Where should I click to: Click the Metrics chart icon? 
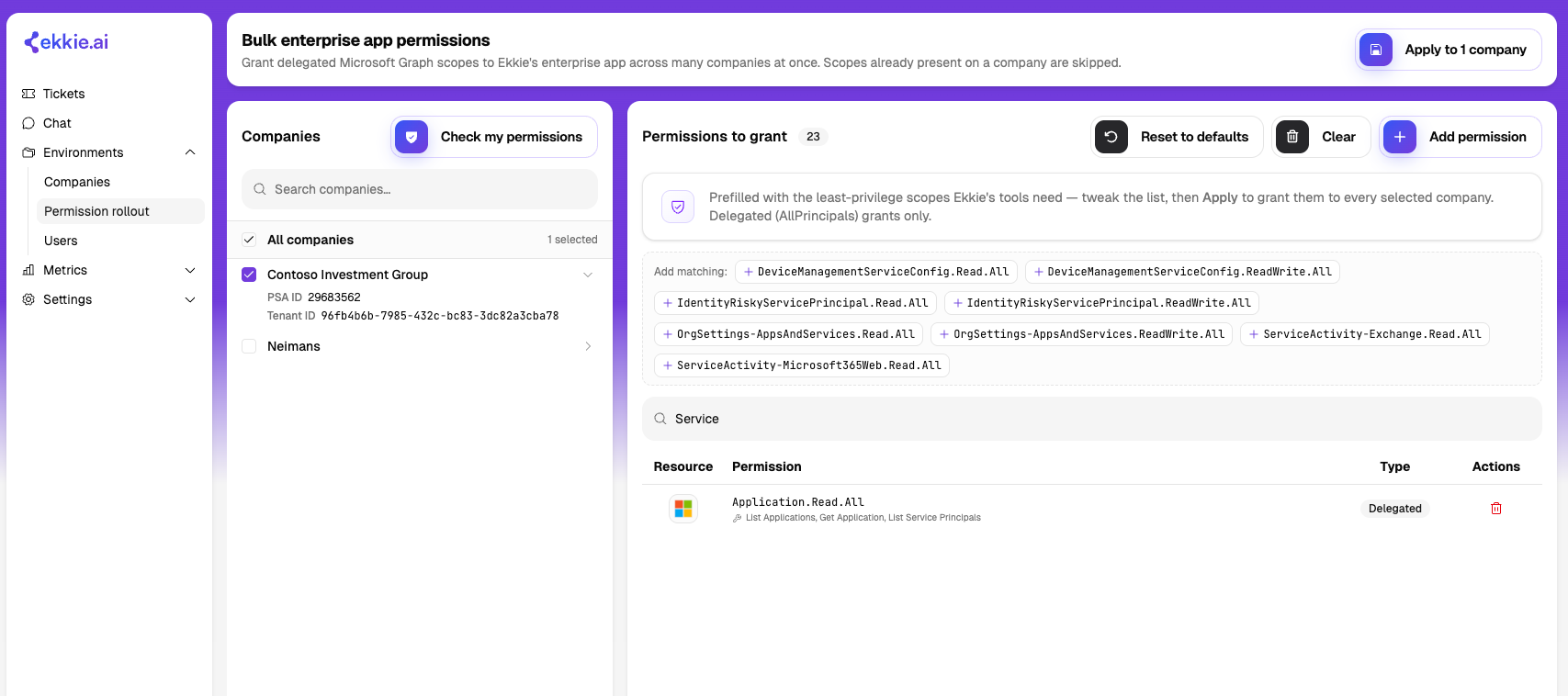(28, 270)
